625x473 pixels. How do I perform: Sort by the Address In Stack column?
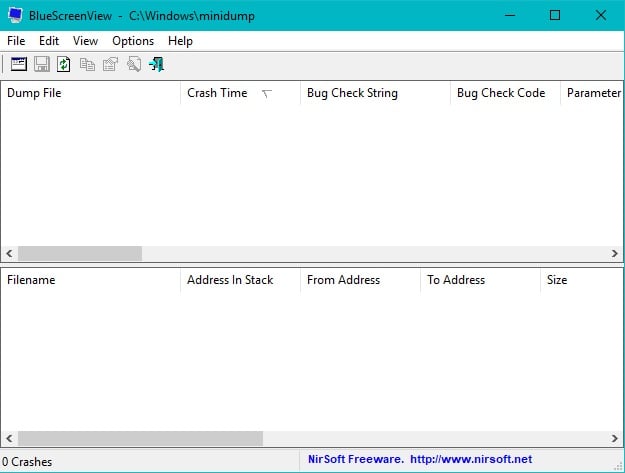[240, 280]
